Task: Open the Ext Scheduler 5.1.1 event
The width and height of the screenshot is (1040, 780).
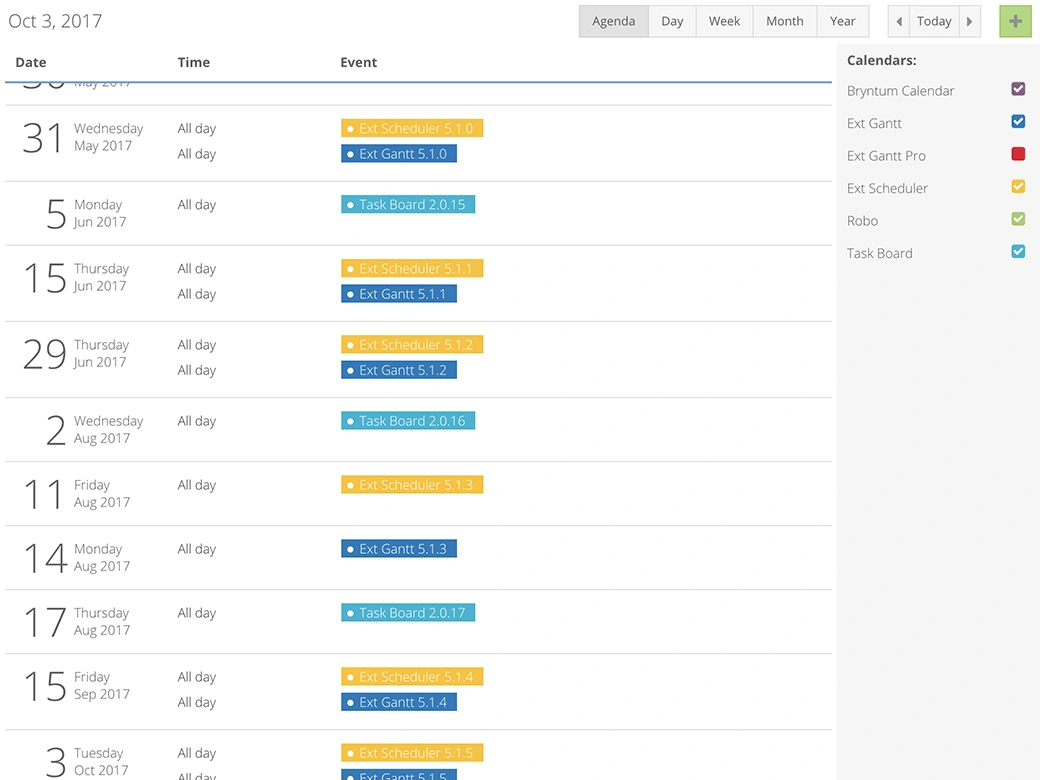Action: (412, 269)
